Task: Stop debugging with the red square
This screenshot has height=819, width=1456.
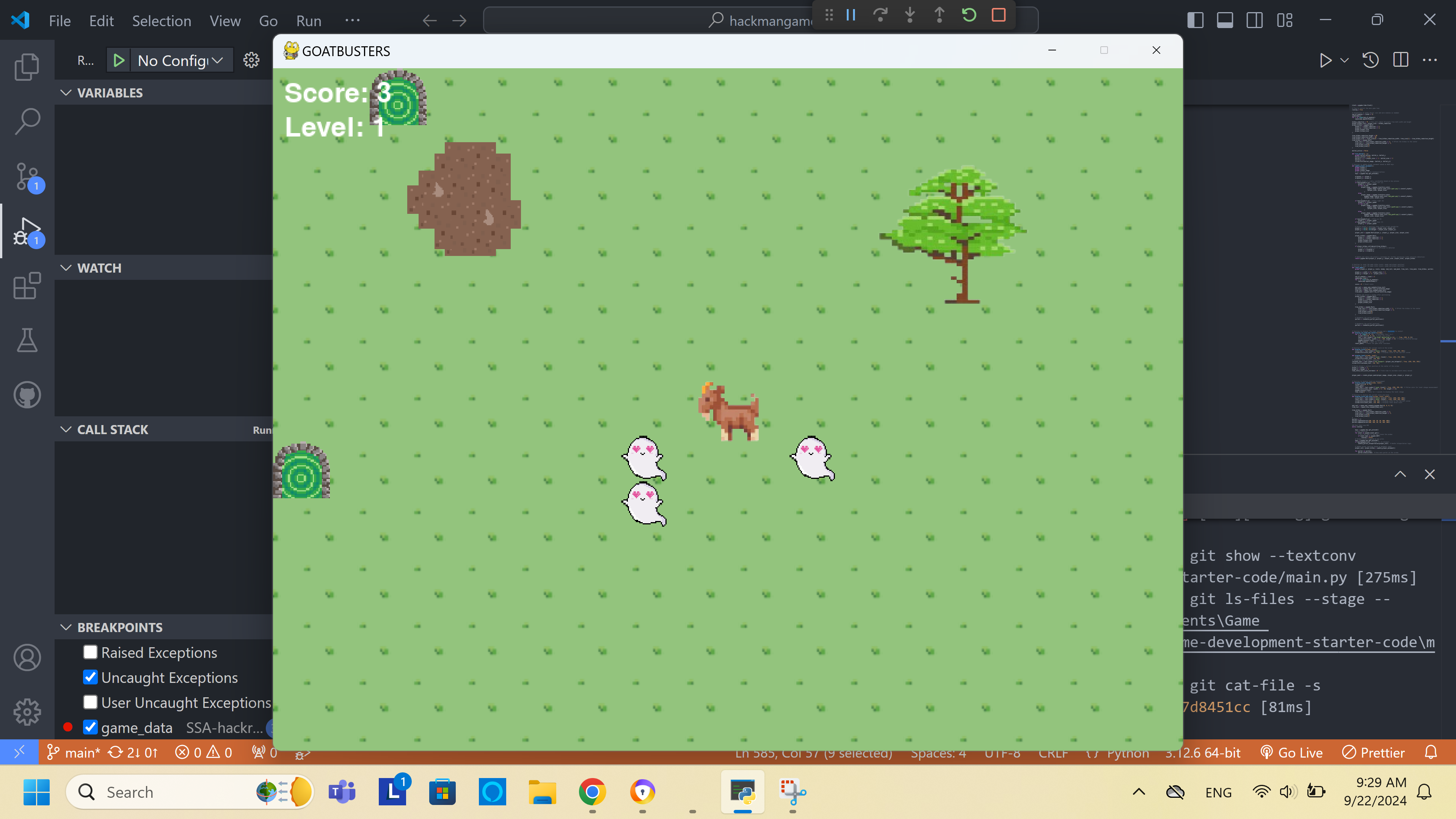Action: click(999, 15)
